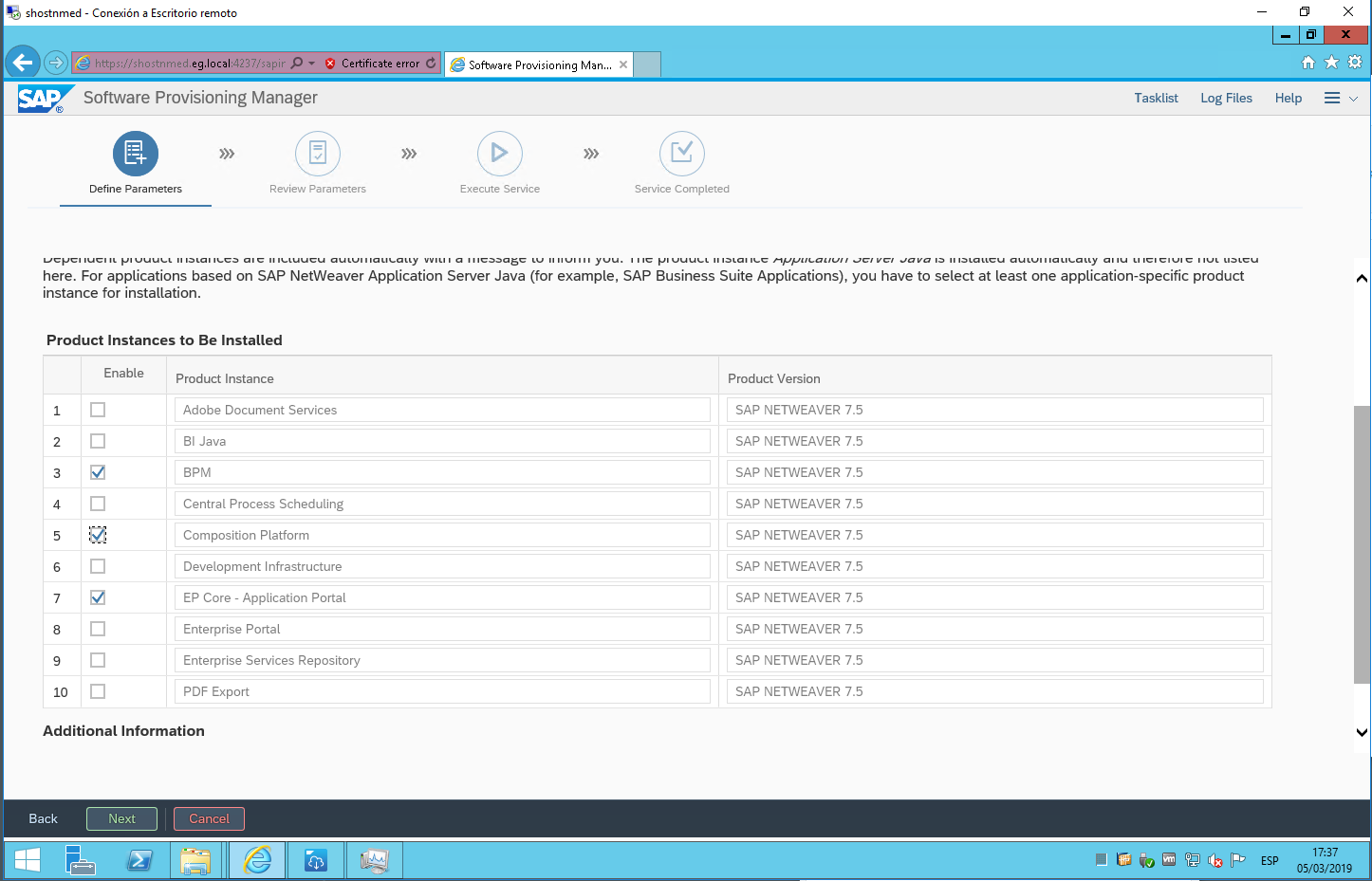The image size is (1372, 881).
Task: Go back with the browser back arrow
Action: [x=23, y=64]
